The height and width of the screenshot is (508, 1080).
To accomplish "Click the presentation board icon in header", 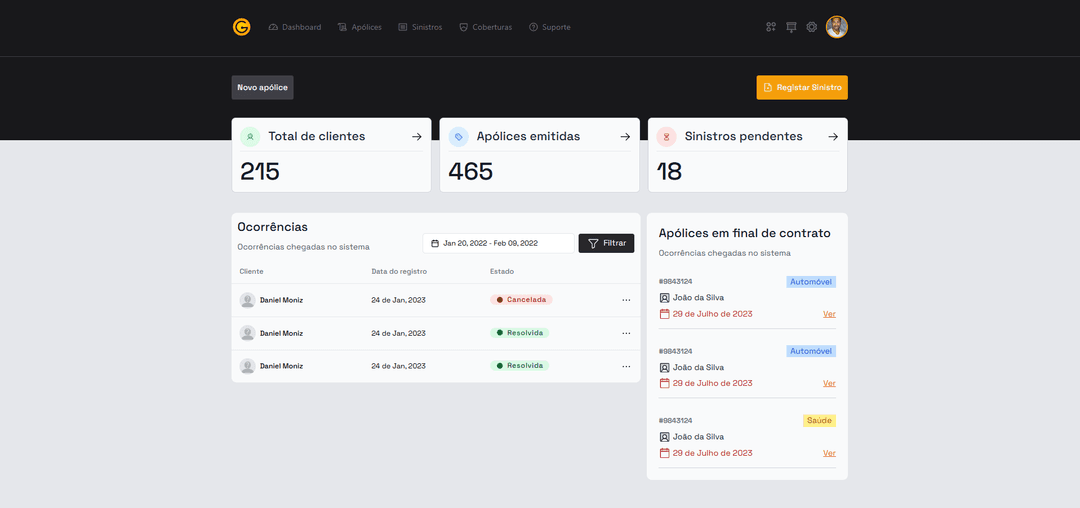I will 791,27.
